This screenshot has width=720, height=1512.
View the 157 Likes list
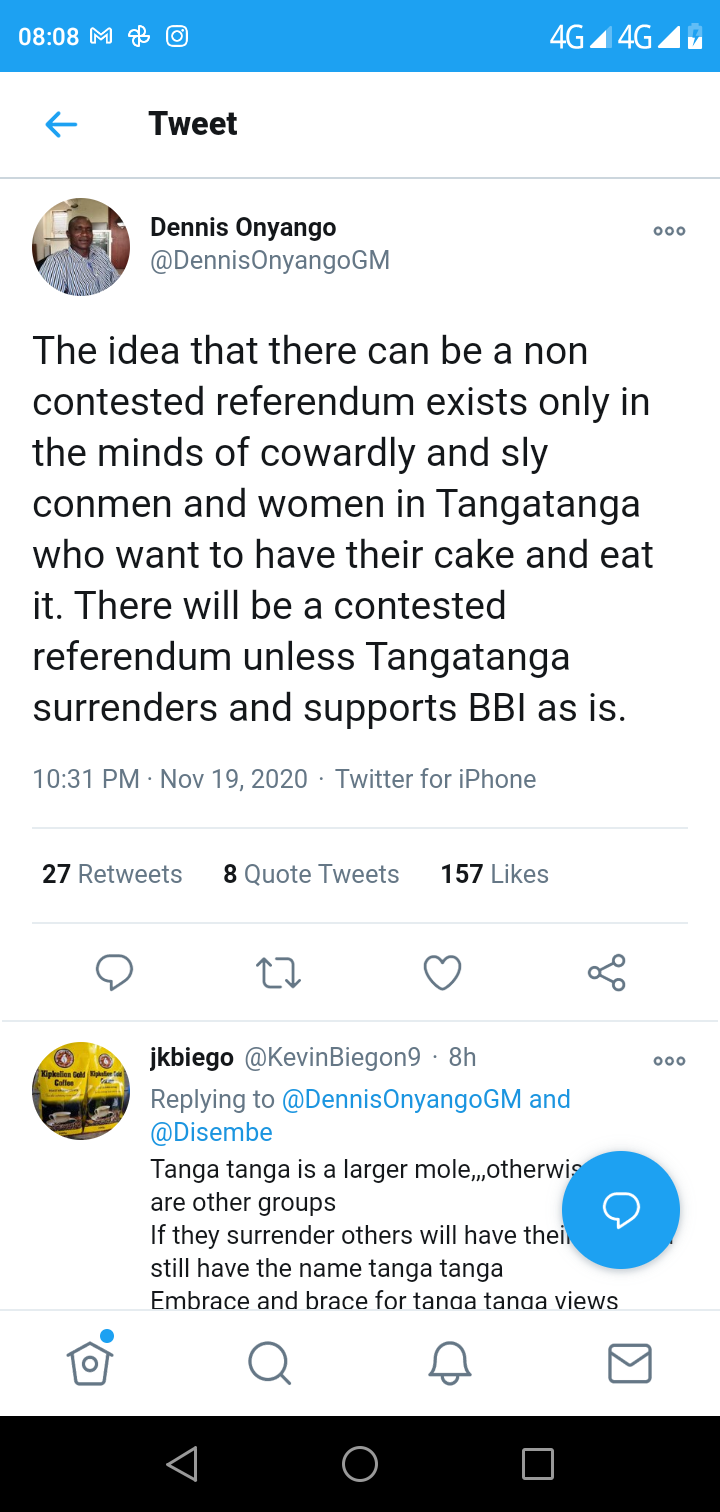[x=494, y=874]
